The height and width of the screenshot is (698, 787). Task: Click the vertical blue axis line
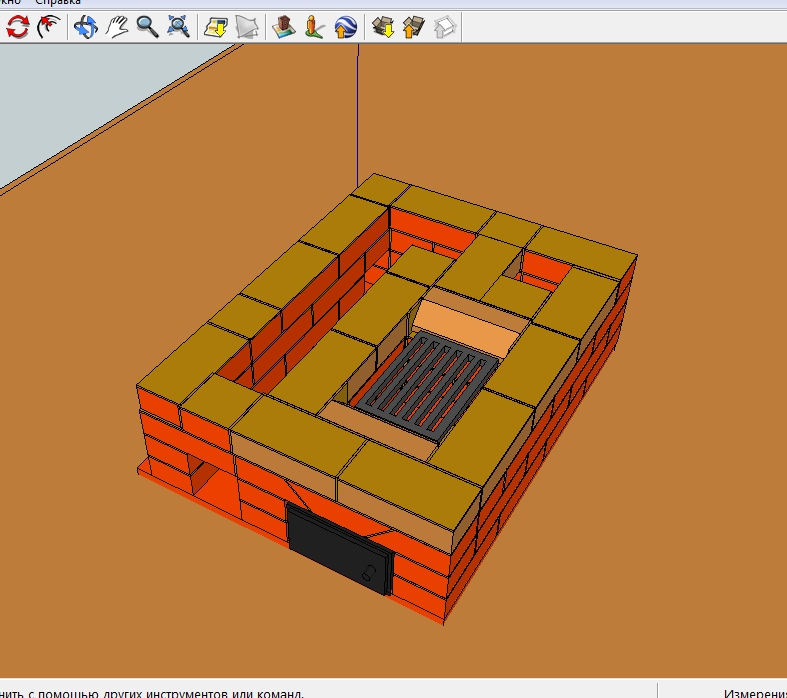tap(357, 110)
